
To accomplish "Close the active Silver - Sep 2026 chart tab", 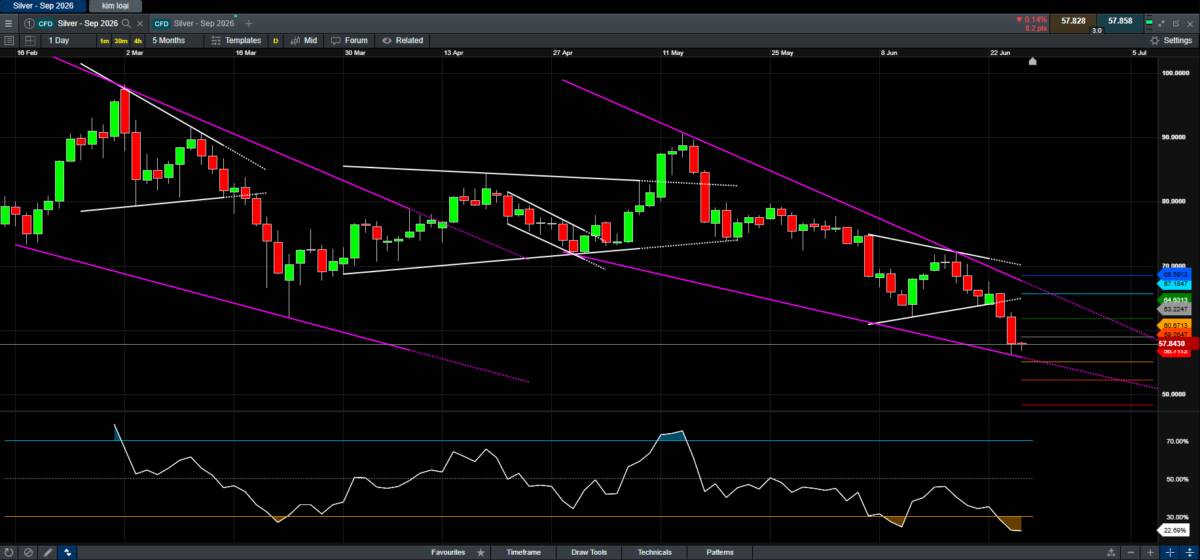I will [140, 22].
